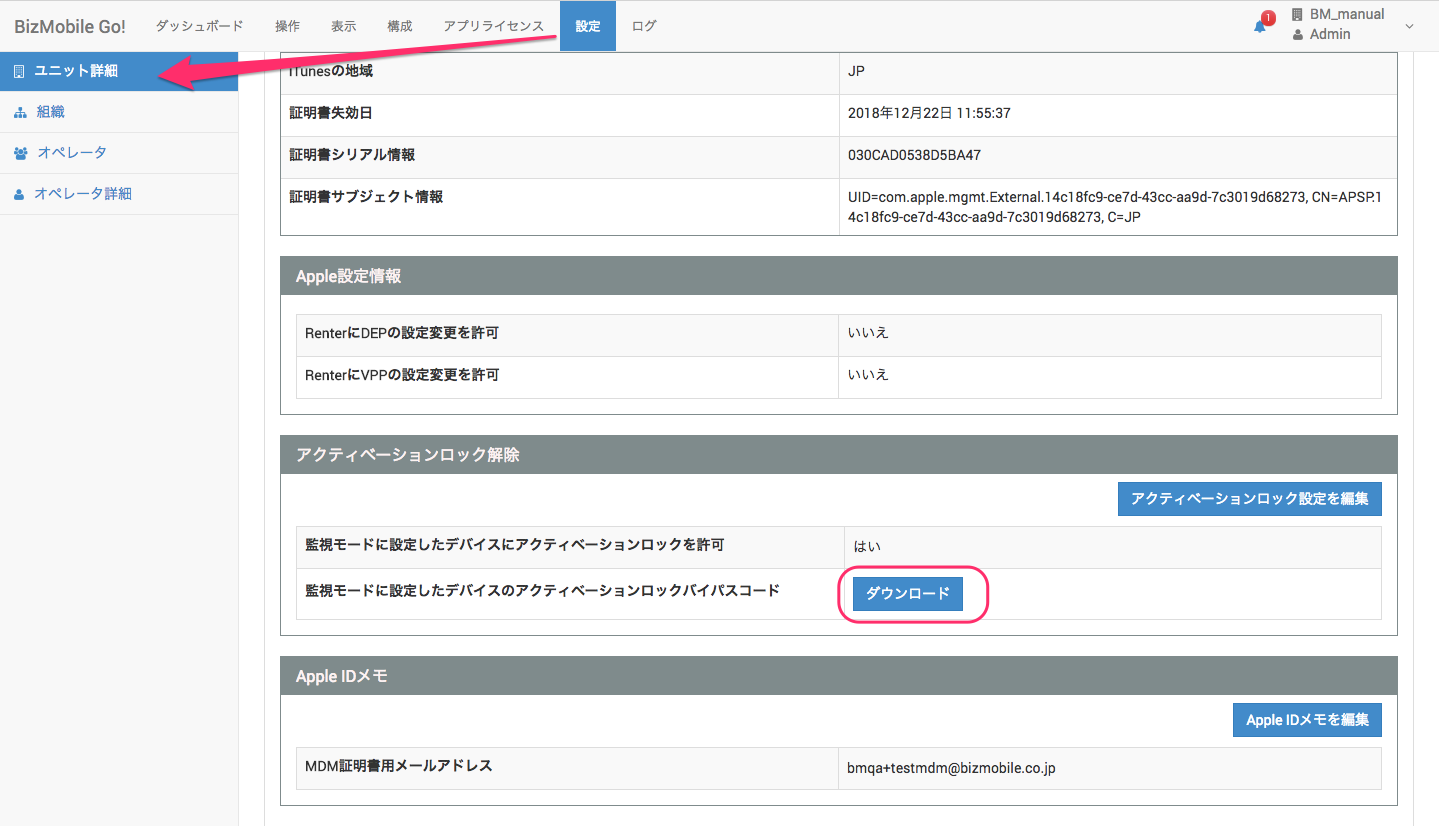Open the 操作 menu
This screenshot has width=1439, height=826.
pos(287,26)
